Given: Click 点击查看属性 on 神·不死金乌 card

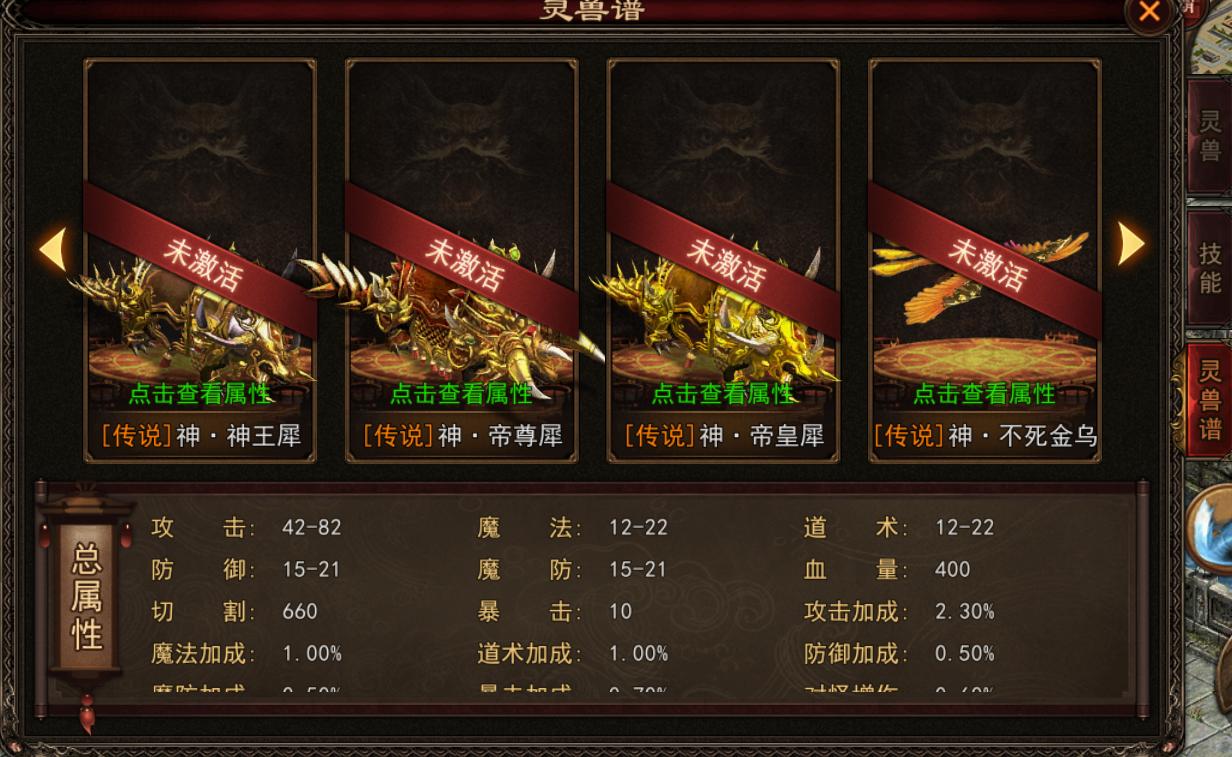Looking at the screenshot, I should [x=985, y=394].
